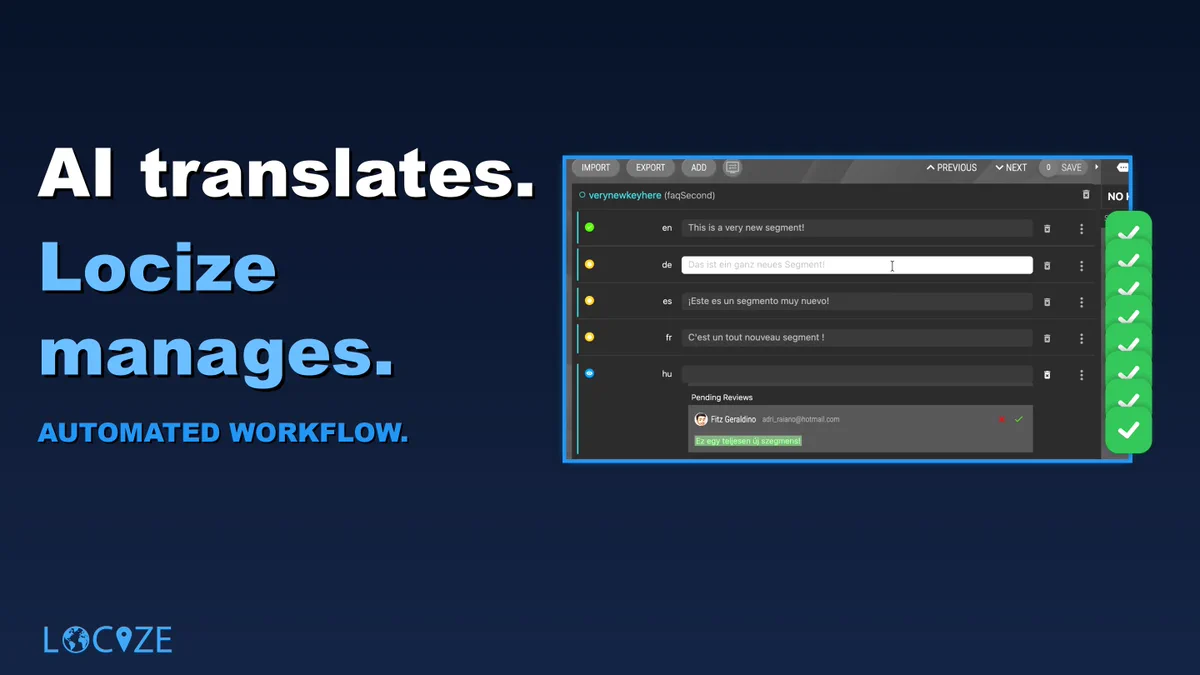Click highlighted 'Ez egy teljesen új szegmens!' suggestion

[x=748, y=441]
